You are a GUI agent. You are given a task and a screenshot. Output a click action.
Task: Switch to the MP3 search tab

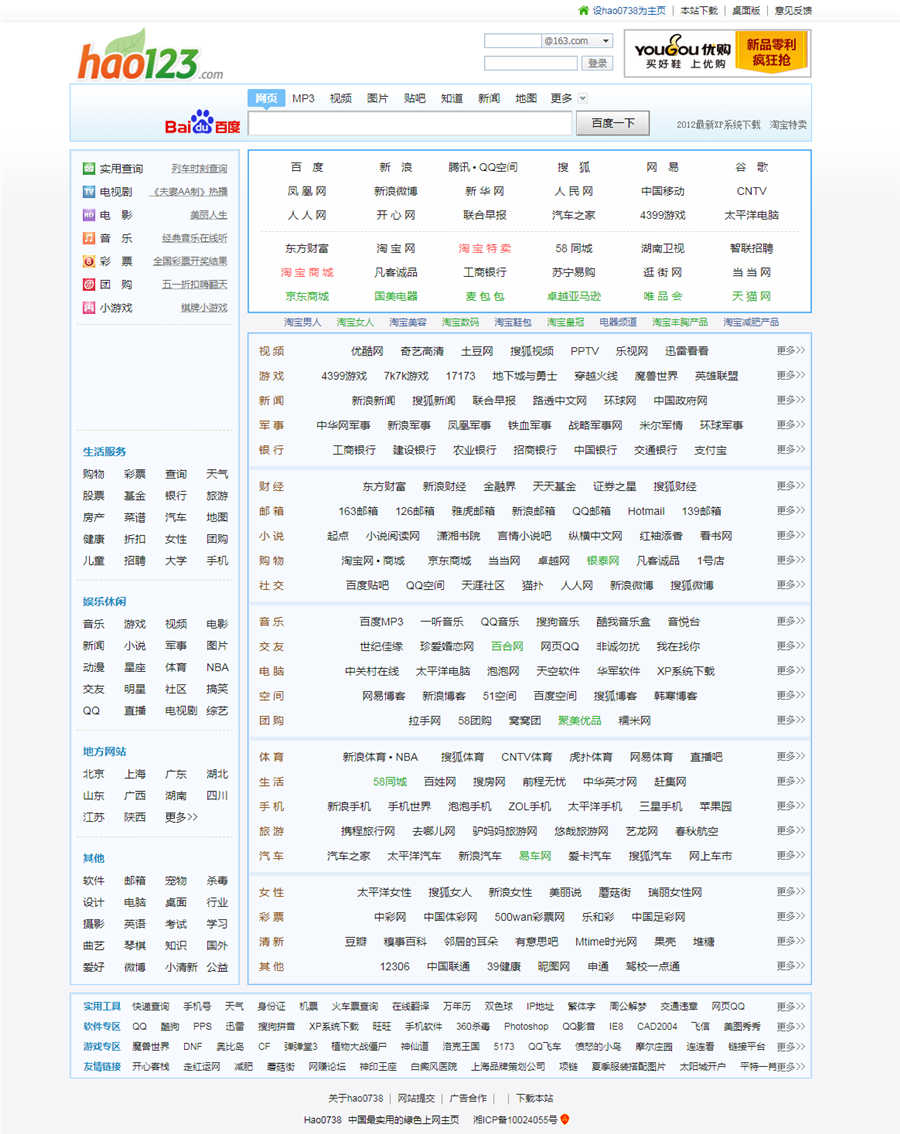pyautogui.click(x=303, y=98)
